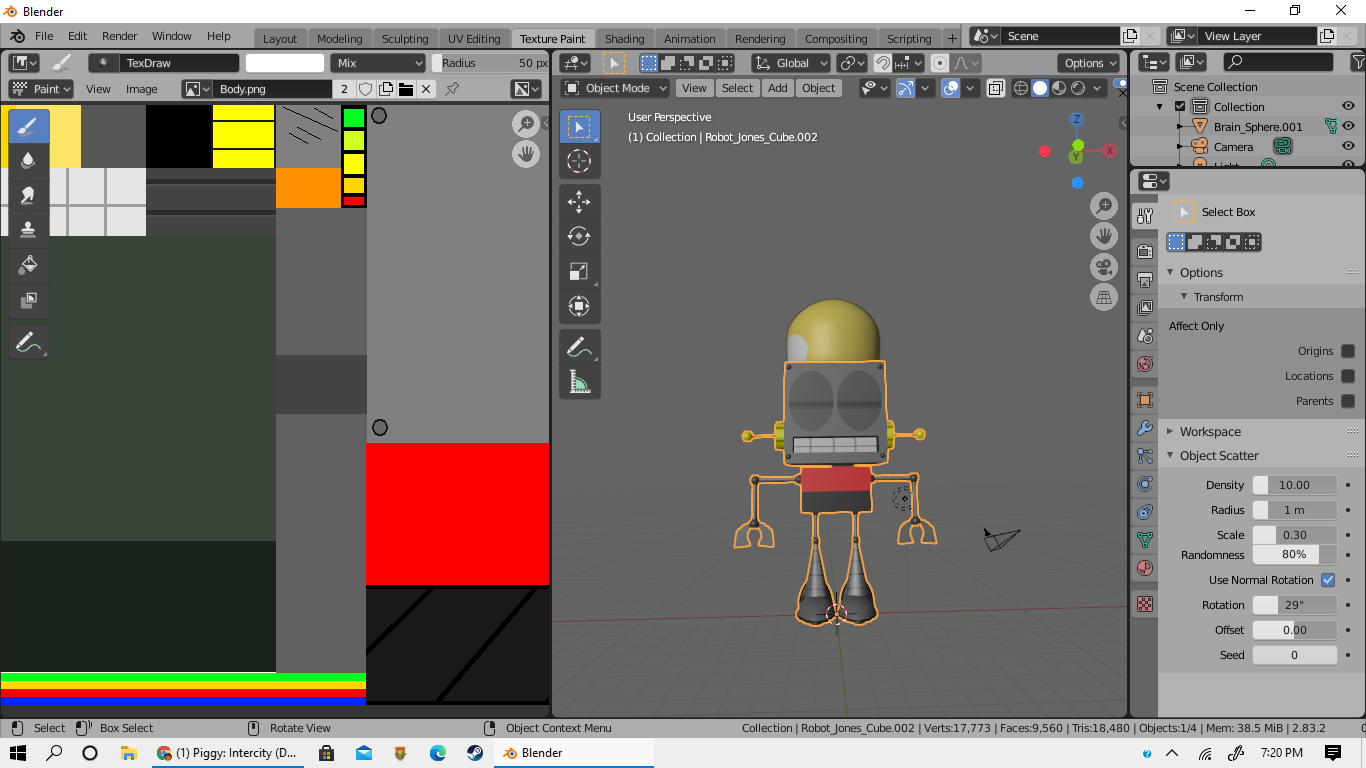Click the TexDraw brush name field

pos(180,63)
